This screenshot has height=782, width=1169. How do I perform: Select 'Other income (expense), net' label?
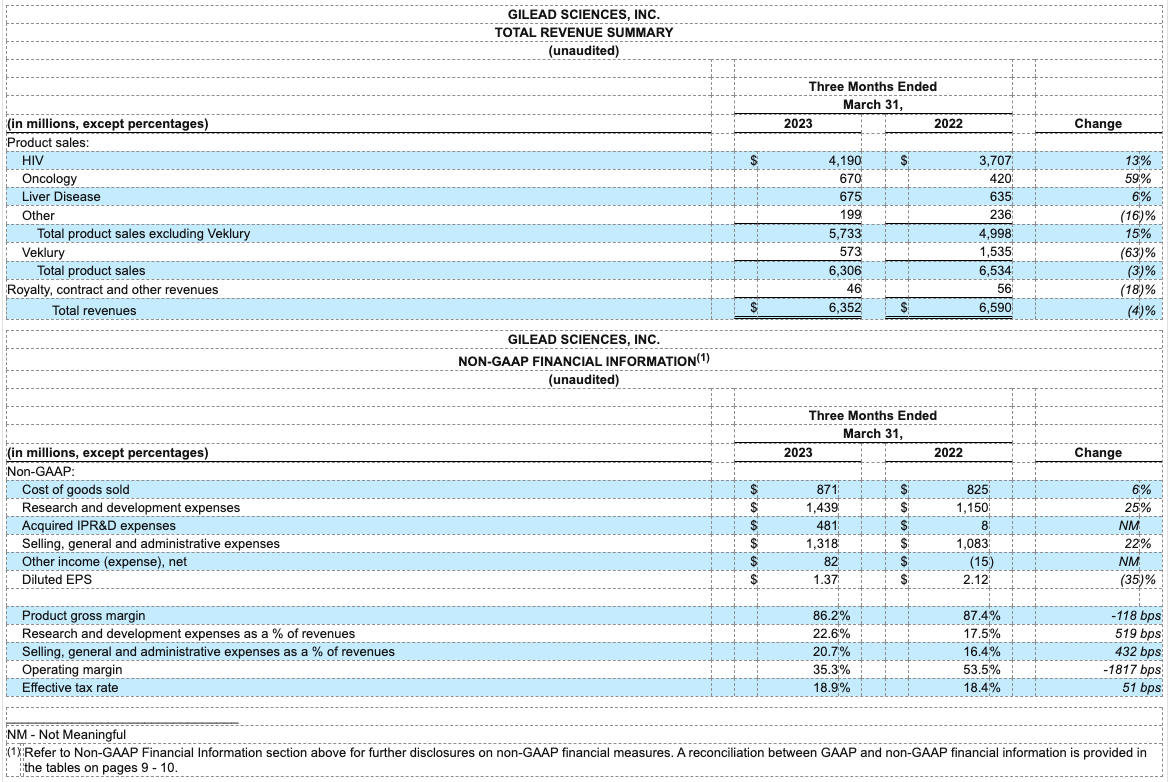click(x=104, y=562)
